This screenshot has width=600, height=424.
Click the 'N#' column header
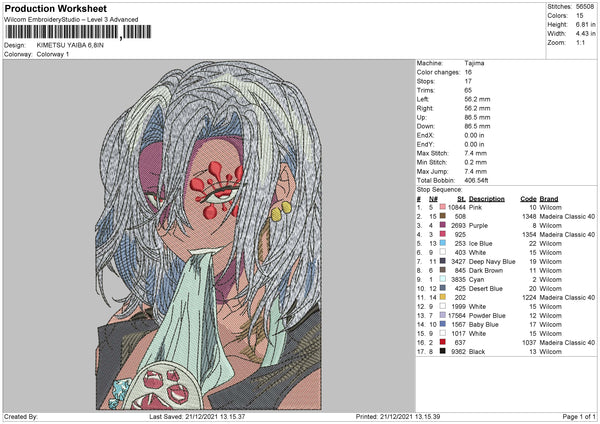point(433,199)
